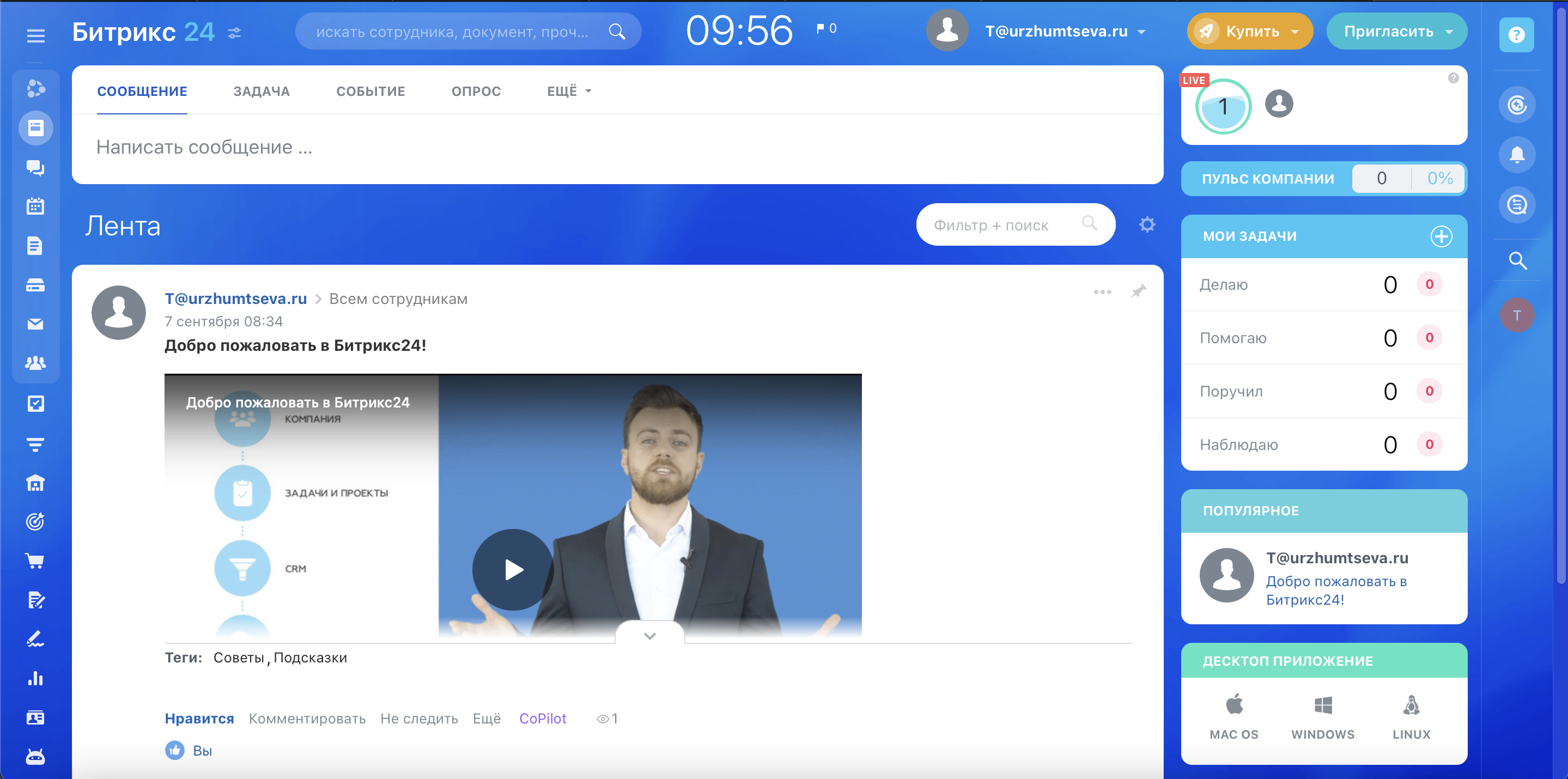The height and width of the screenshot is (779, 1568).
Task: Open the notifications bell on the right
Action: coord(1517,155)
